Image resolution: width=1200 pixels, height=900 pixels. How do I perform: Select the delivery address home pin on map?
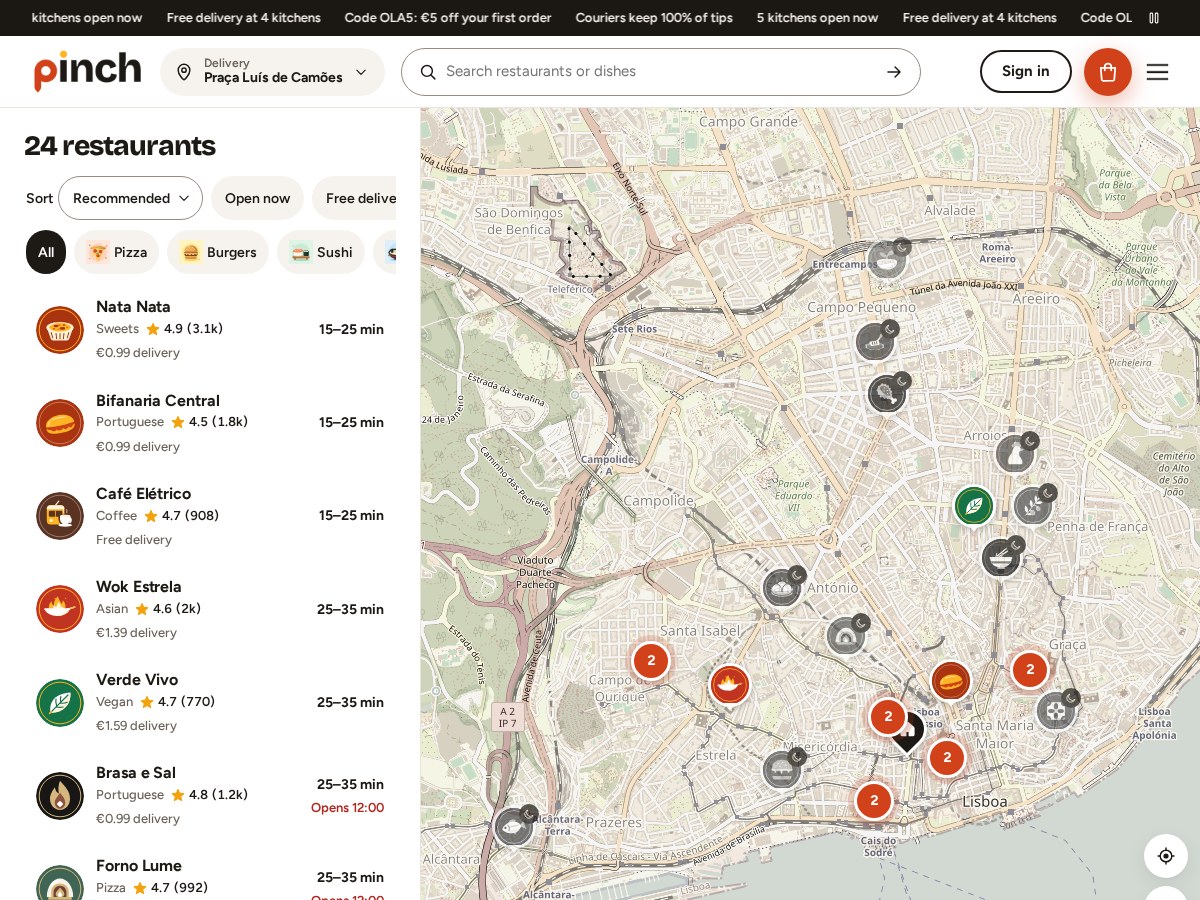(906, 731)
